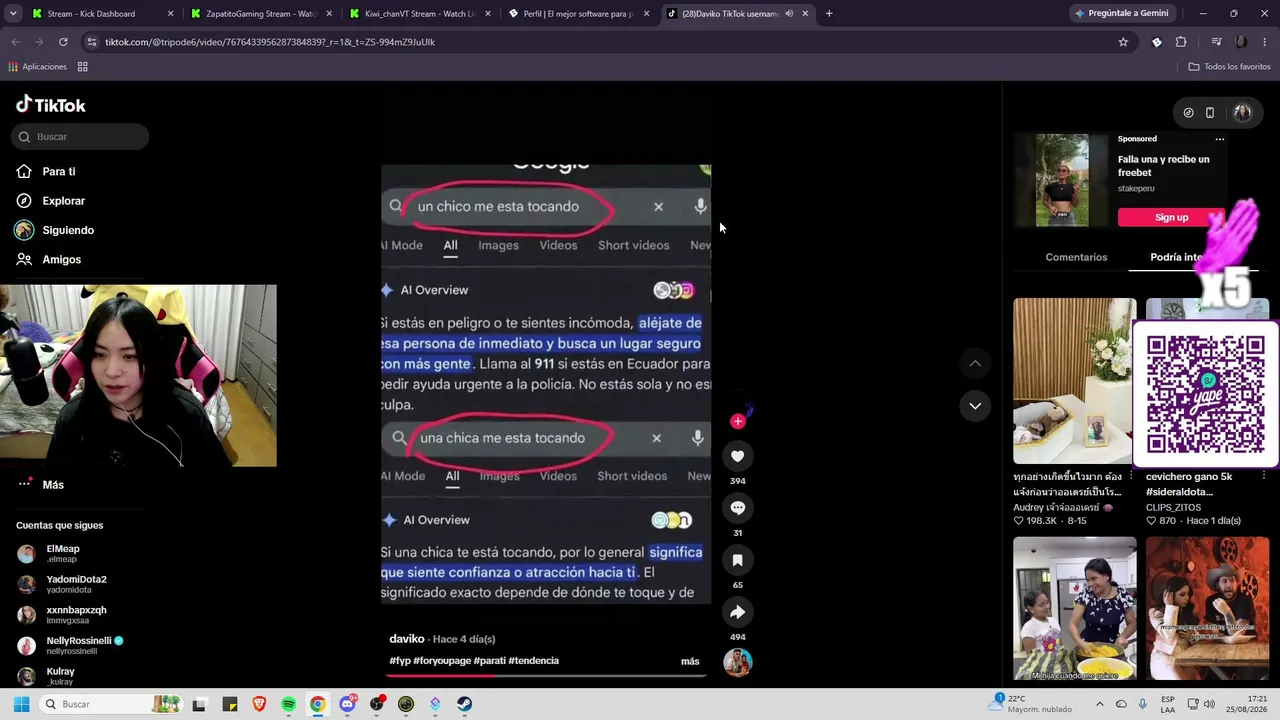Go to the next video with down chevron
The width and height of the screenshot is (1280, 720).
975,405
